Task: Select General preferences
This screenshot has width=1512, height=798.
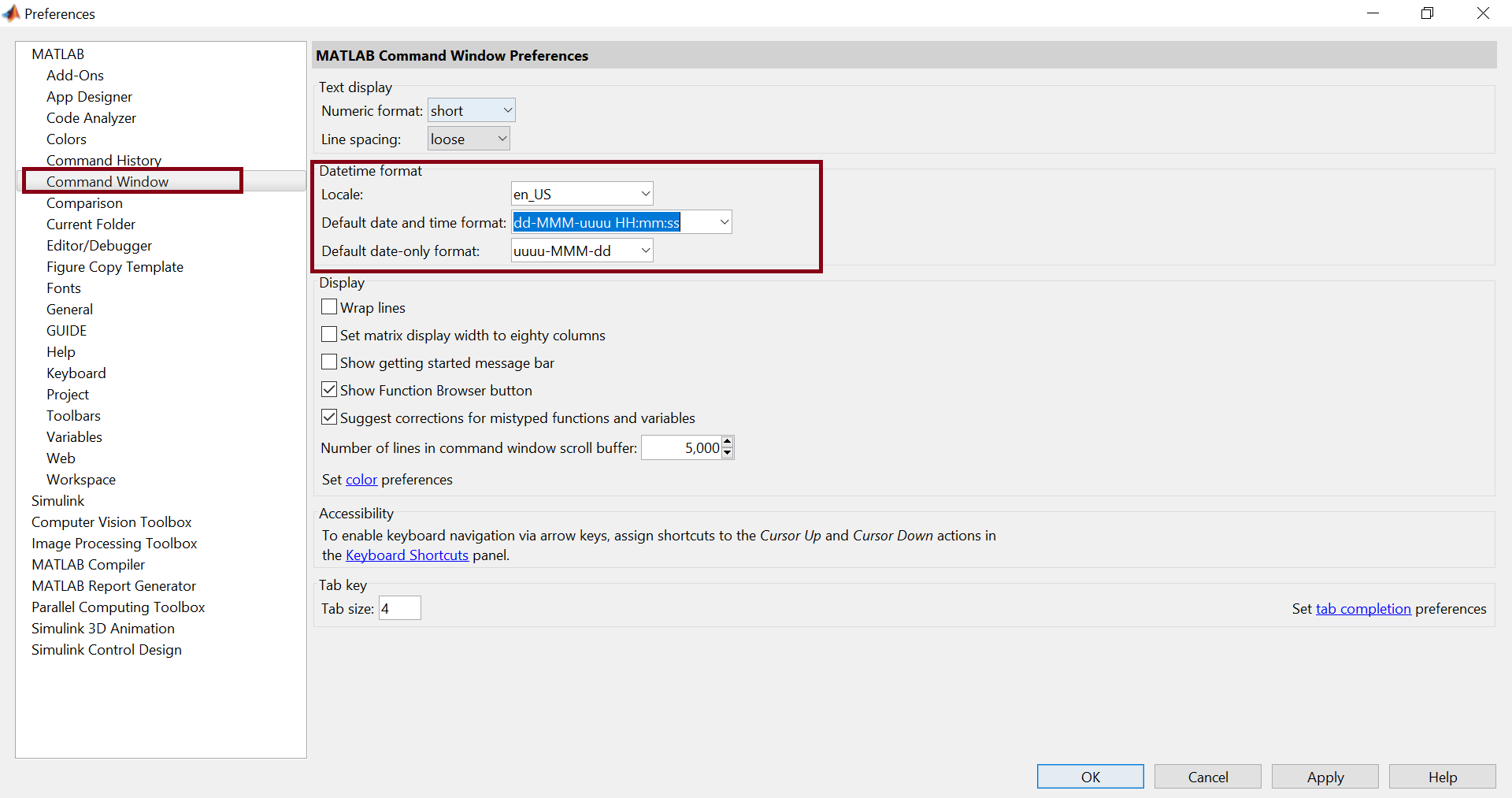Action: (69, 309)
